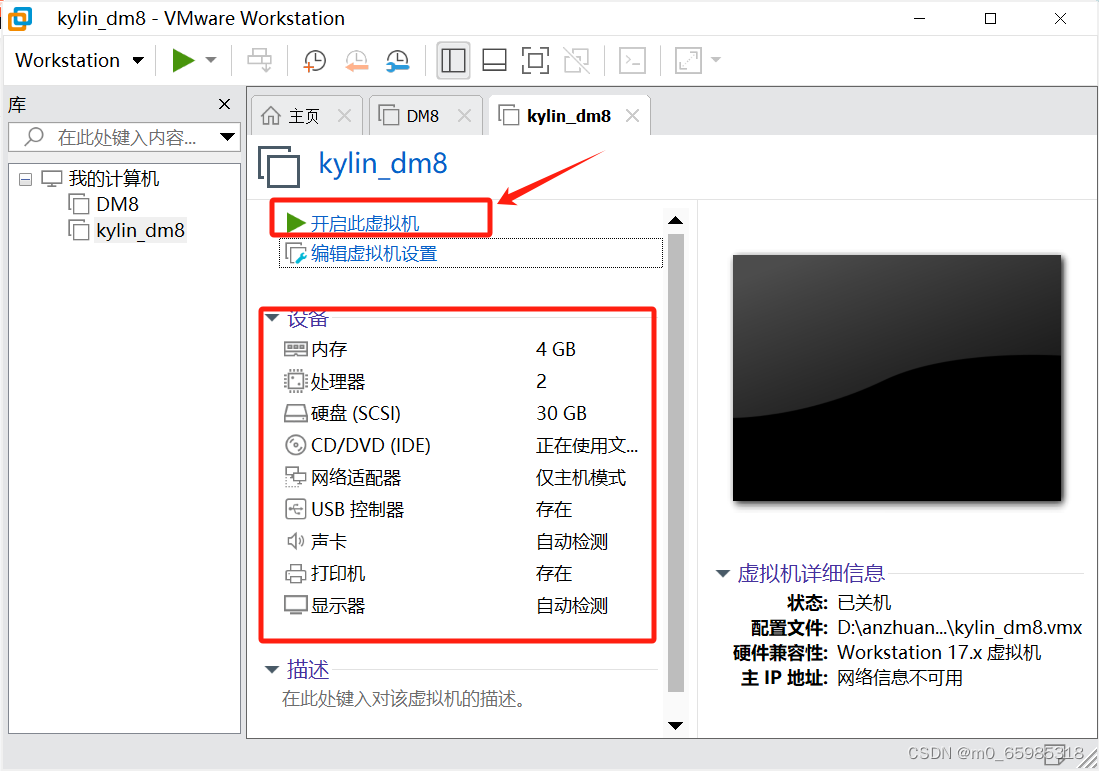Open the power options dropdown arrow
Screen dimensions: 1099x771
click(x=211, y=60)
